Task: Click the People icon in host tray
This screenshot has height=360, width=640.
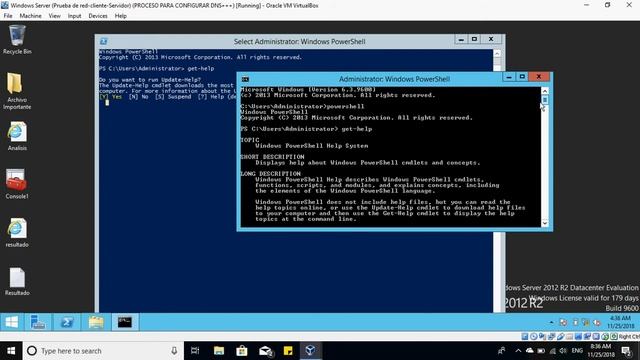Action: 502,351
